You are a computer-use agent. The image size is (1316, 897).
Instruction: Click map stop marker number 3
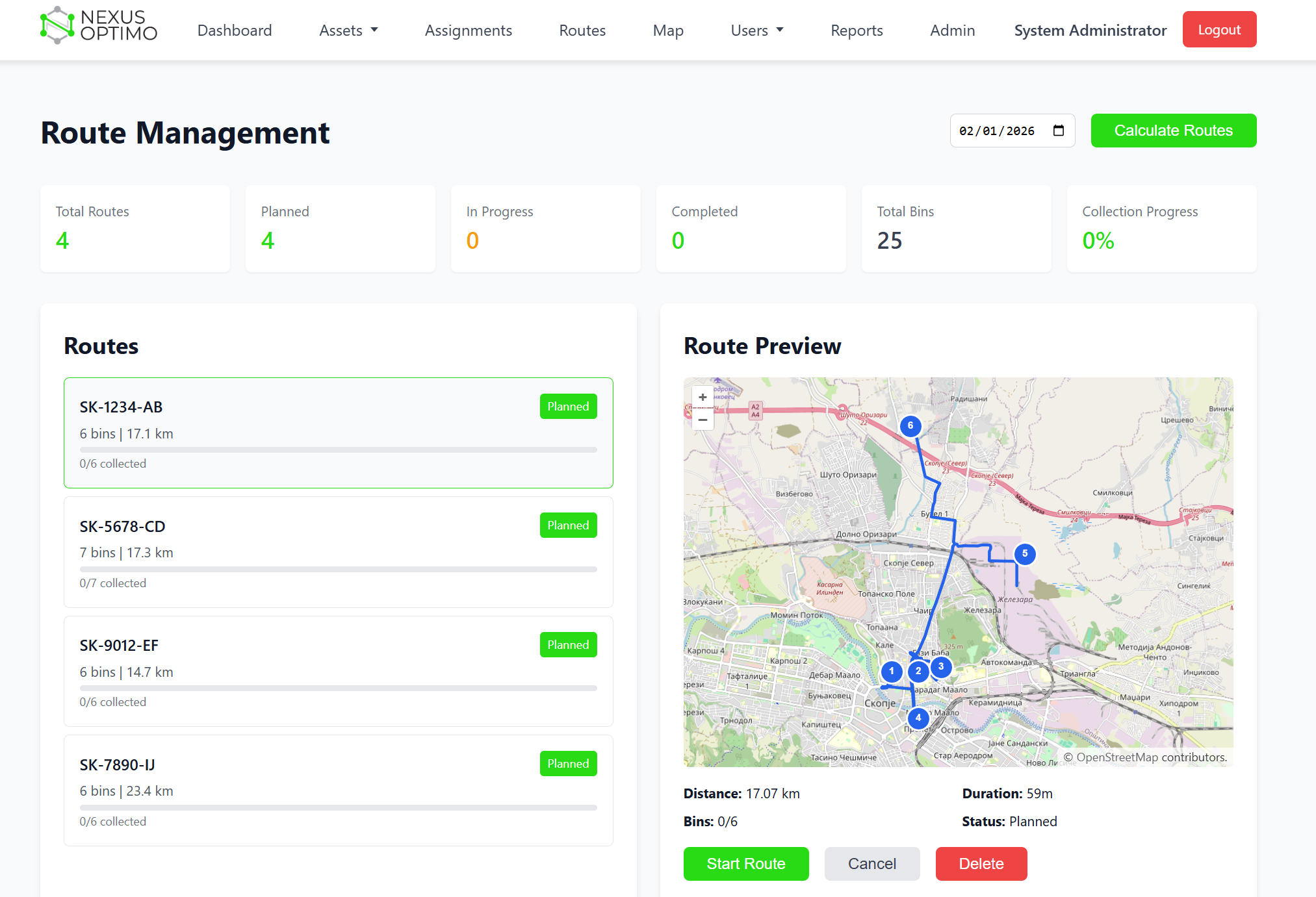click(941, 667)
